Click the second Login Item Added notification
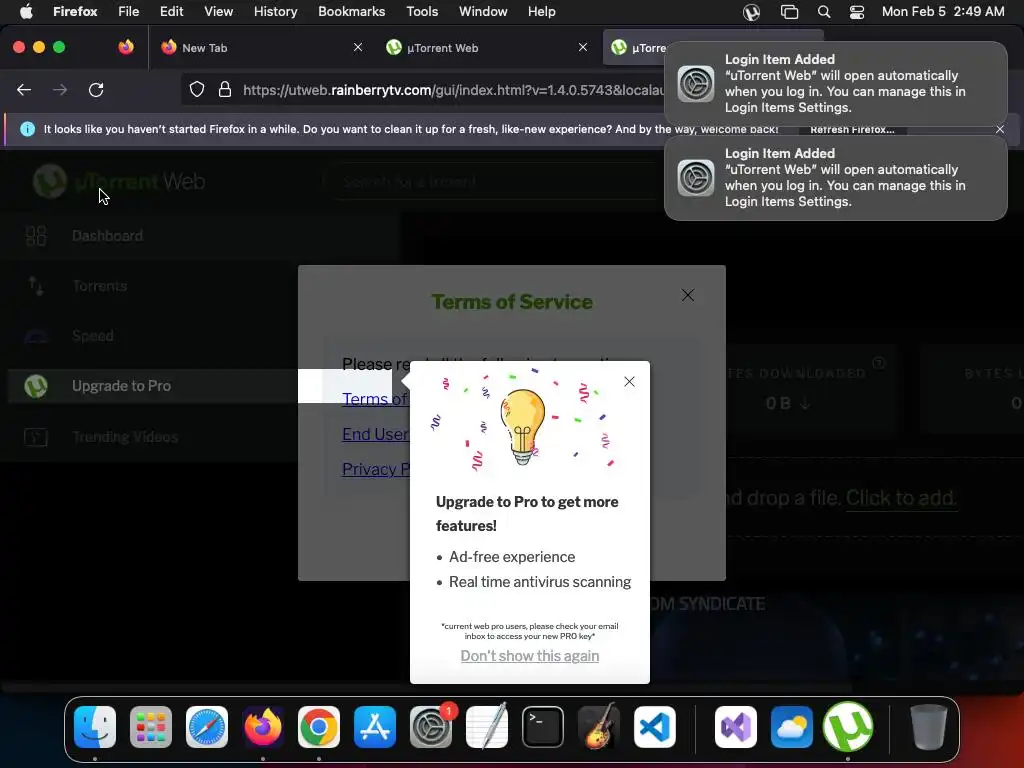 click(x=835, y=178)
